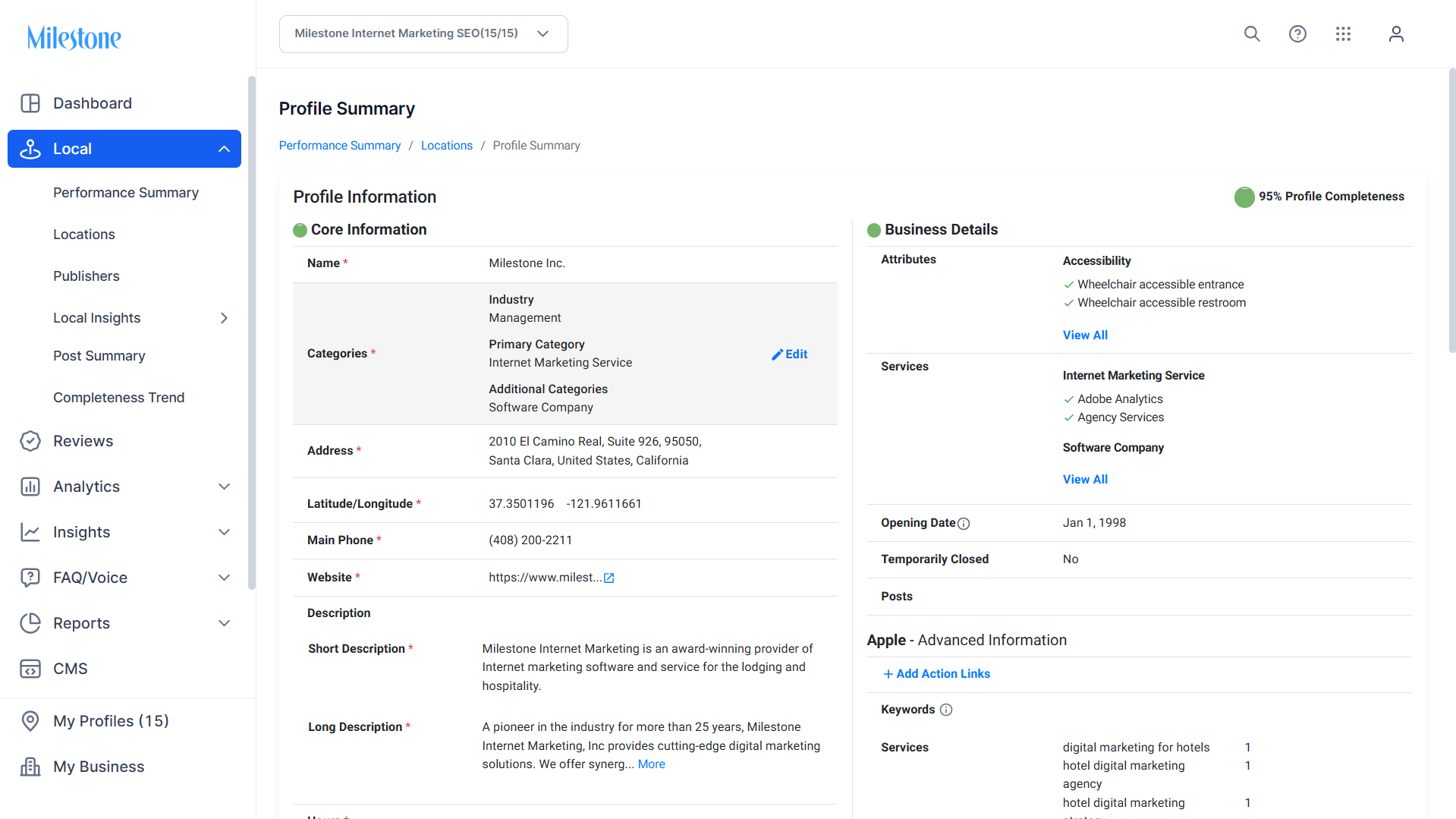Click the Insights line graph icon
The width and height of the screenshot is (1456, 819).
tap(30, 532)
